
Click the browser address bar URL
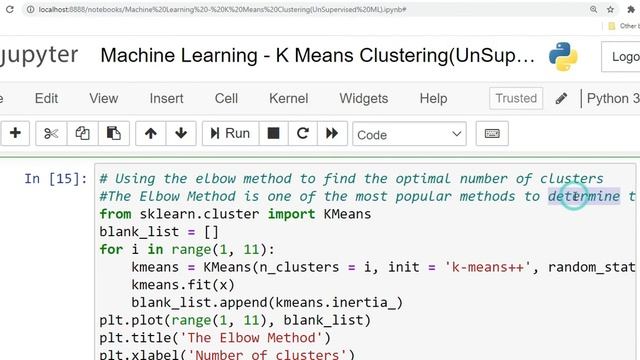click(x=222, y=9)
